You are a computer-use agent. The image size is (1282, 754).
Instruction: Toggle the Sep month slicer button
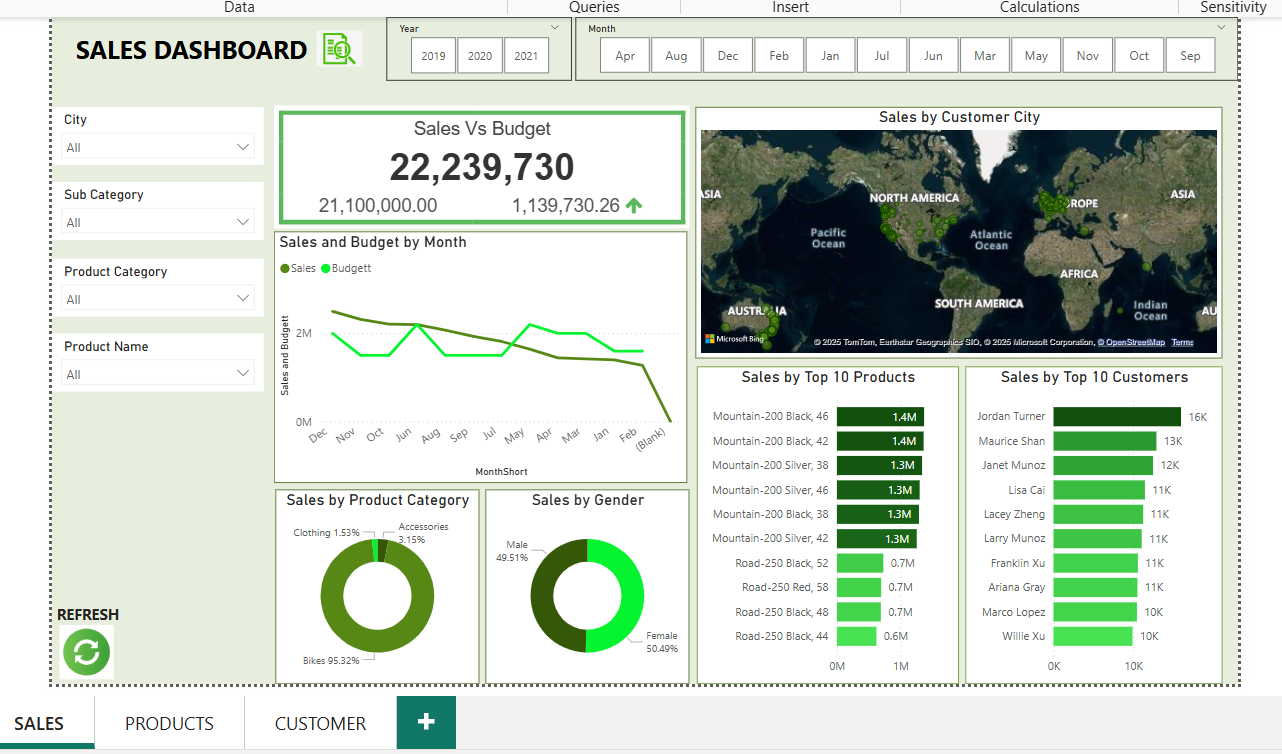(x=1190, y=56)
